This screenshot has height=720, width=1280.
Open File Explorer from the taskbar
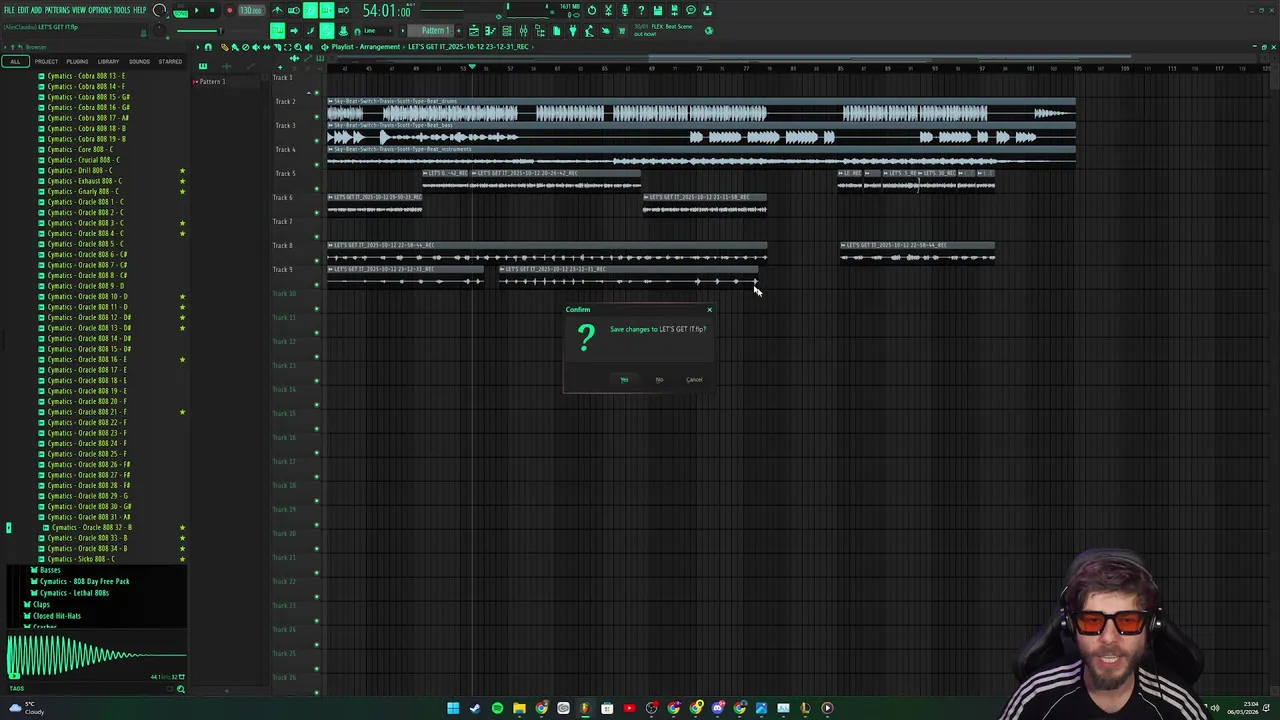tap(519, 708)
